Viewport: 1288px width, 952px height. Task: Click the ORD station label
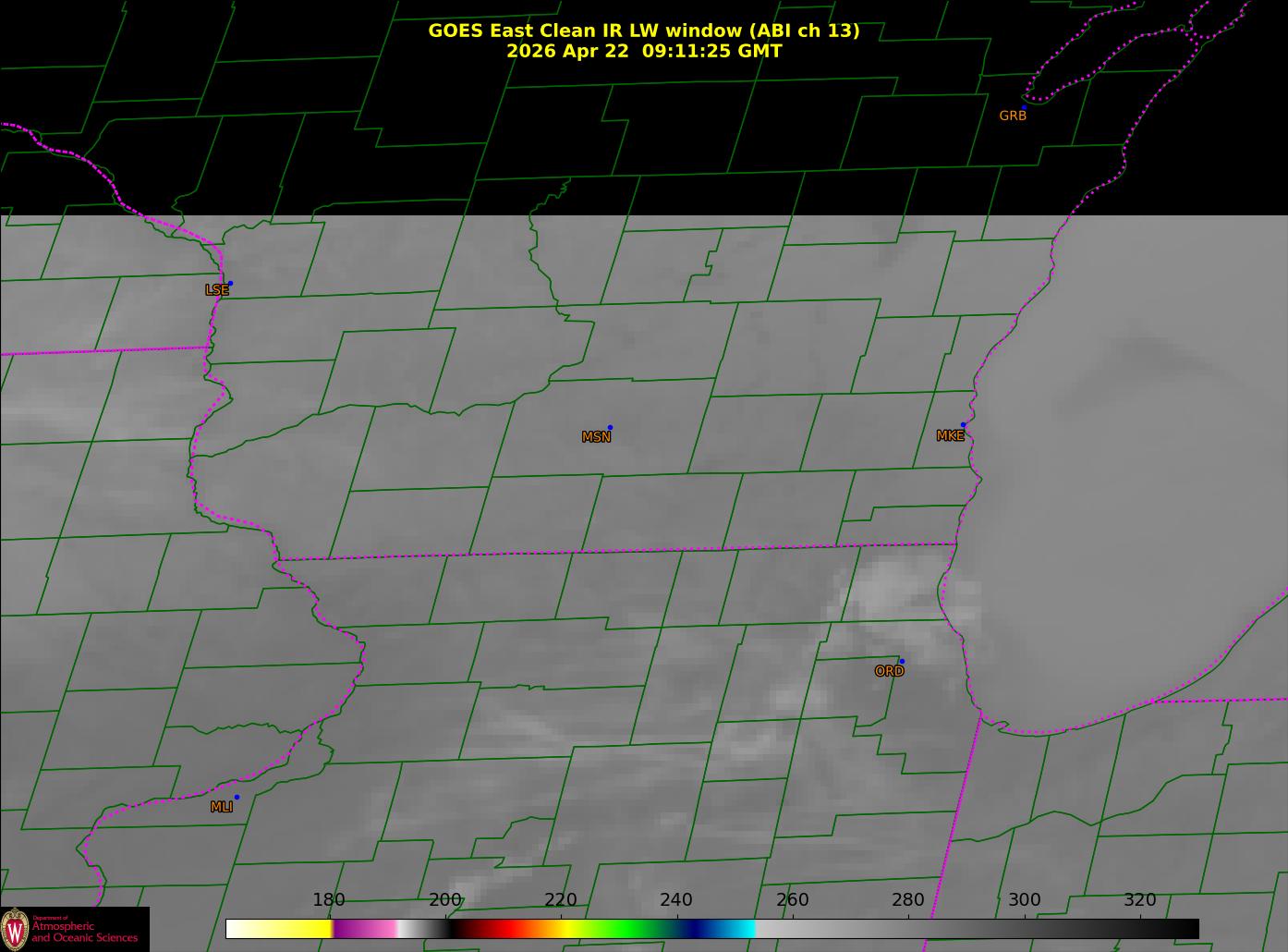[x=889, y=671]
